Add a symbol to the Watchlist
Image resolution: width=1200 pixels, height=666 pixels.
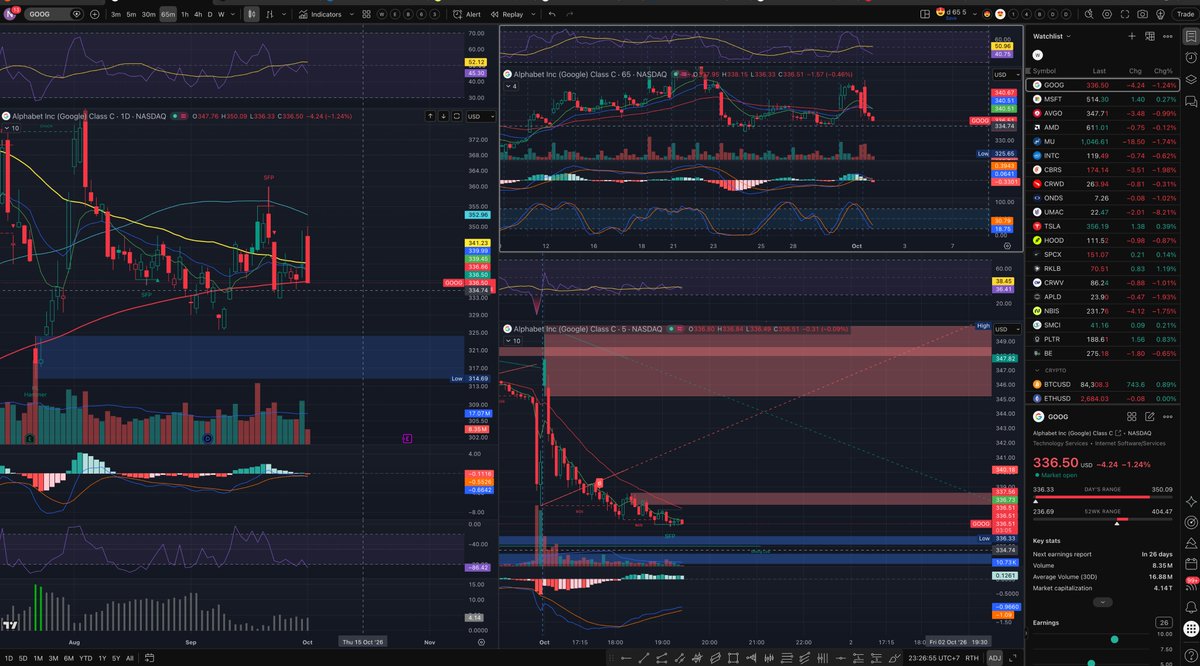(1132, 36)
